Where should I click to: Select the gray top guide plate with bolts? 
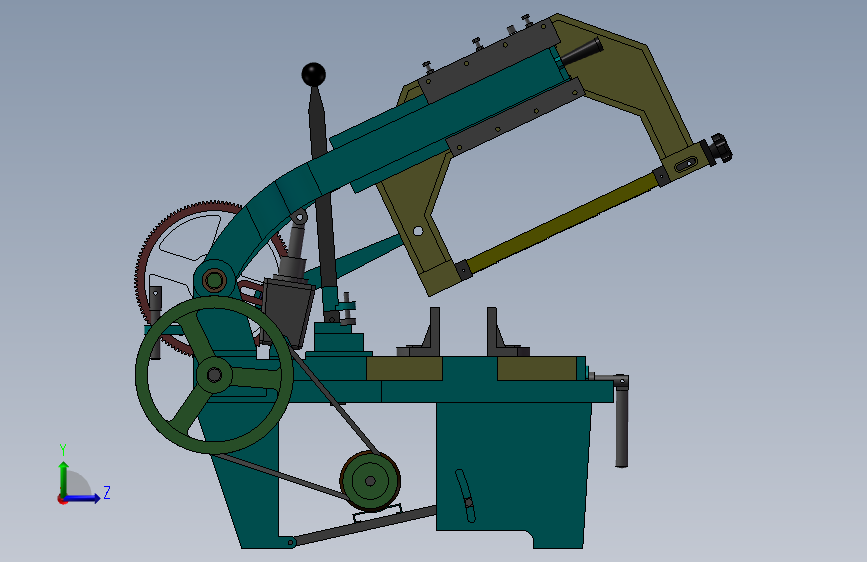coord(489,59)
